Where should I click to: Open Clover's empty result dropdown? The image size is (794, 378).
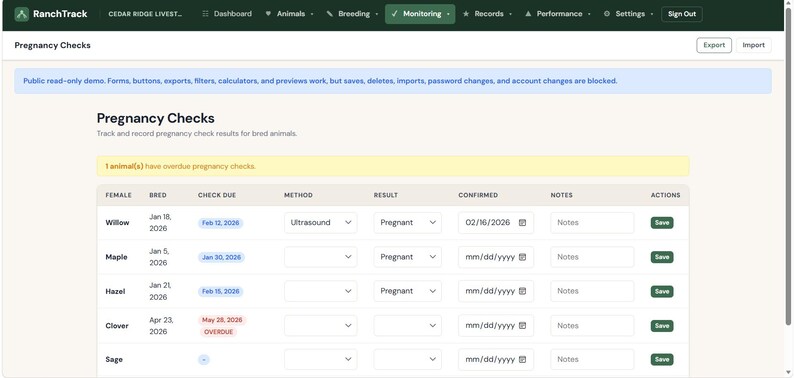click(408, 325)
